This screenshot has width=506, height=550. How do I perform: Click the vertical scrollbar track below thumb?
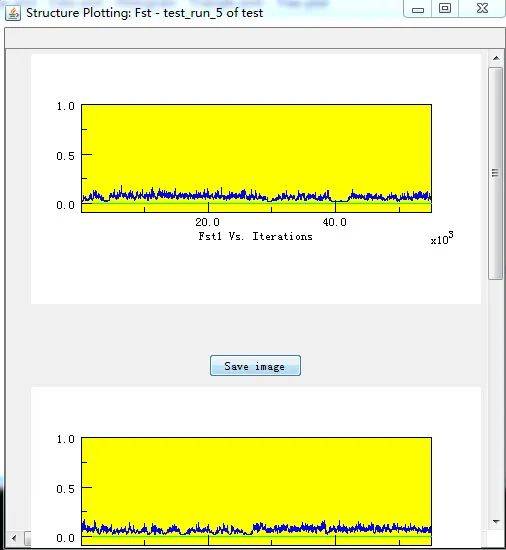(x=496, y=396)
